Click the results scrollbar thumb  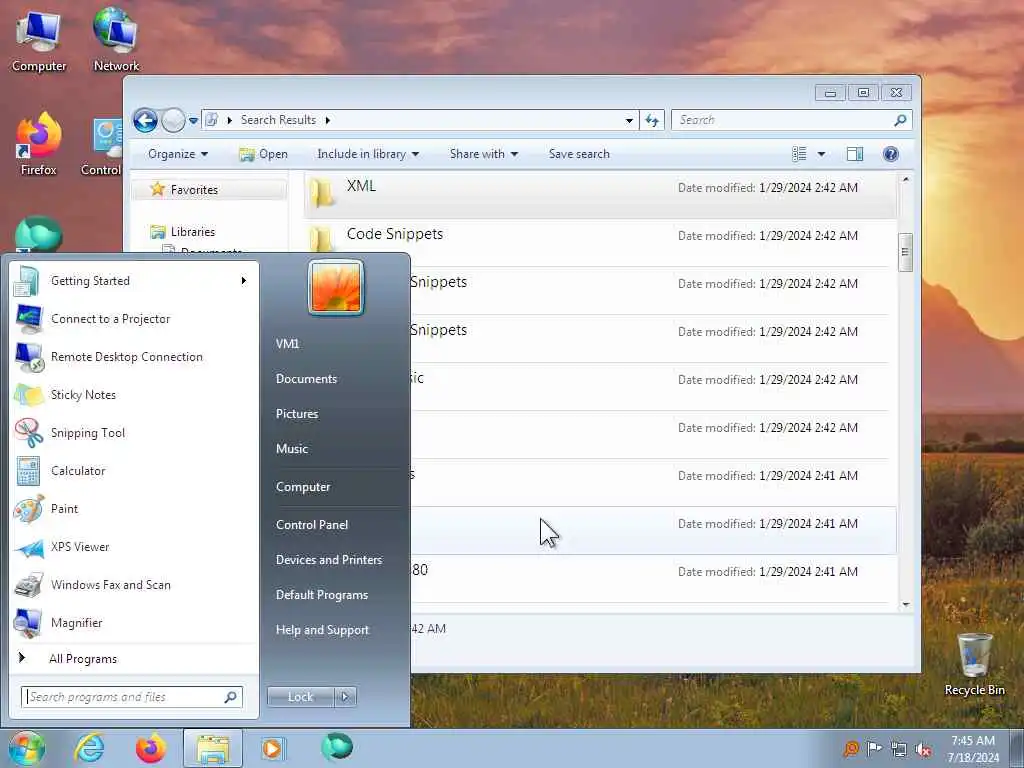click(905, 252)
